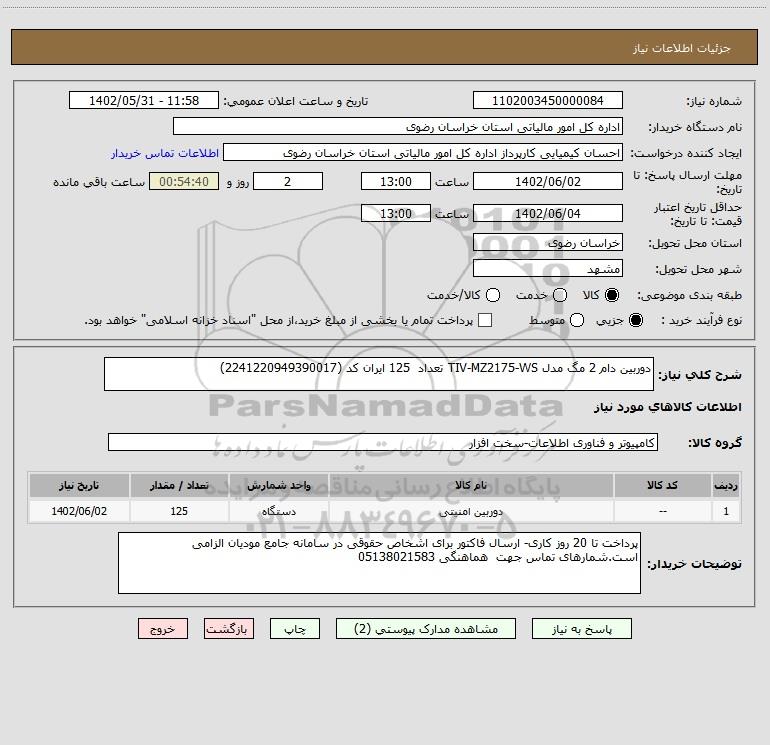Click the واحد شمارش column header
Screen dimensions: 770x745
278,485
